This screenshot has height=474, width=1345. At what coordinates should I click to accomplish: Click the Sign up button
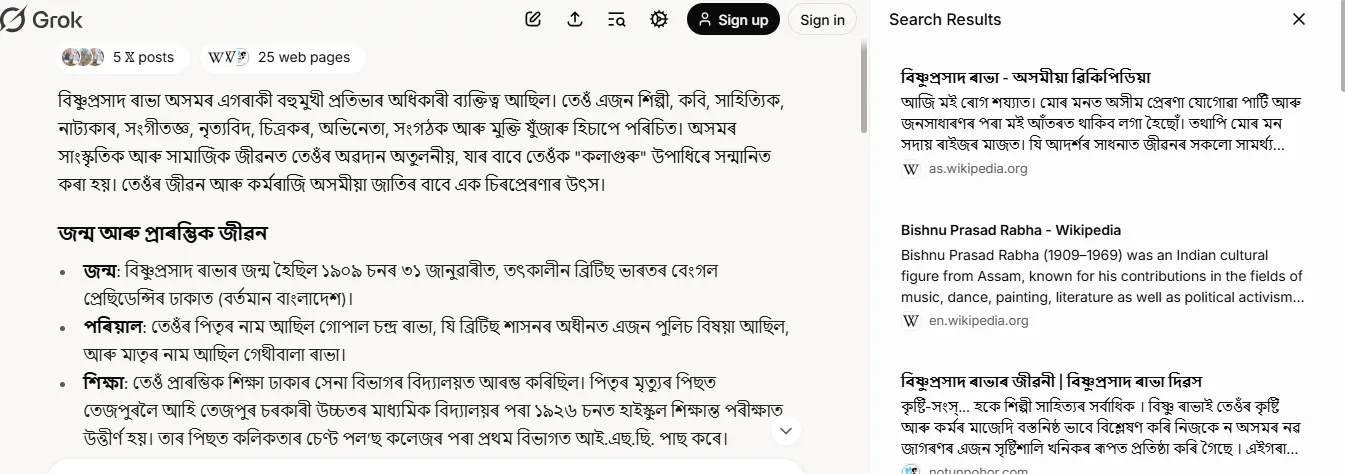point(733,19)
